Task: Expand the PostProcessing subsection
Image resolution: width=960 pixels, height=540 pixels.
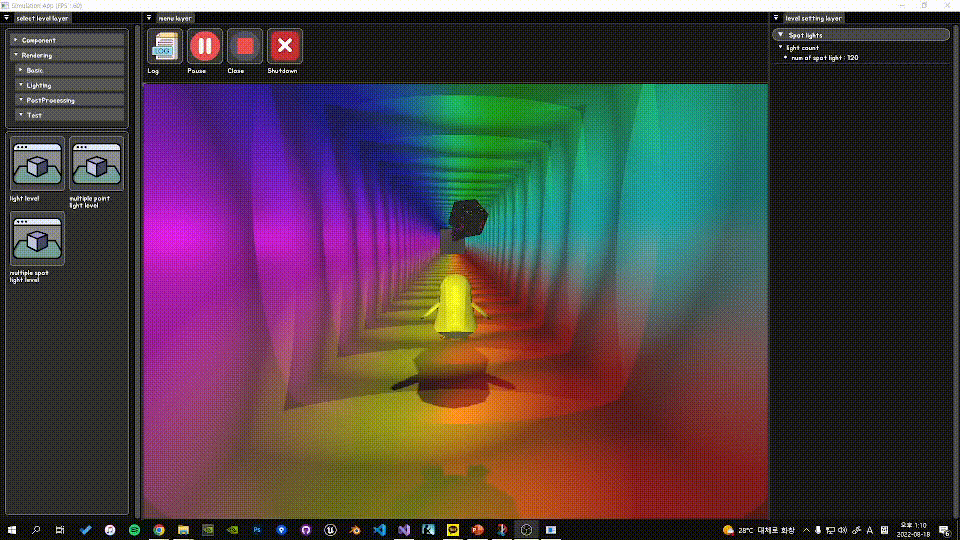Action: [x=70, y=100]
